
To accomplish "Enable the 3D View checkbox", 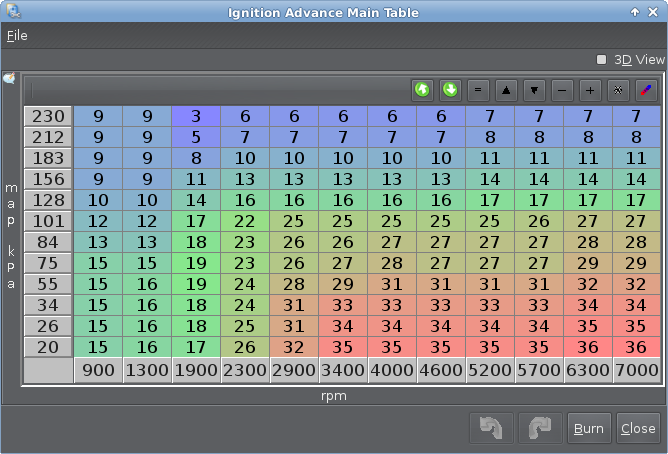I will pos(602,60).
